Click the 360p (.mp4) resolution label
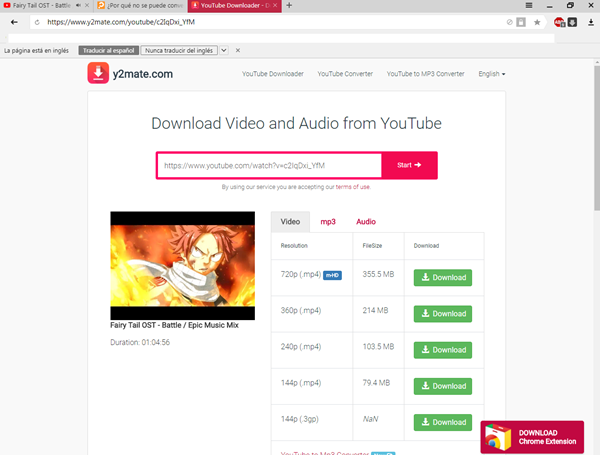 pyautogui.click(x=301, y=310)
